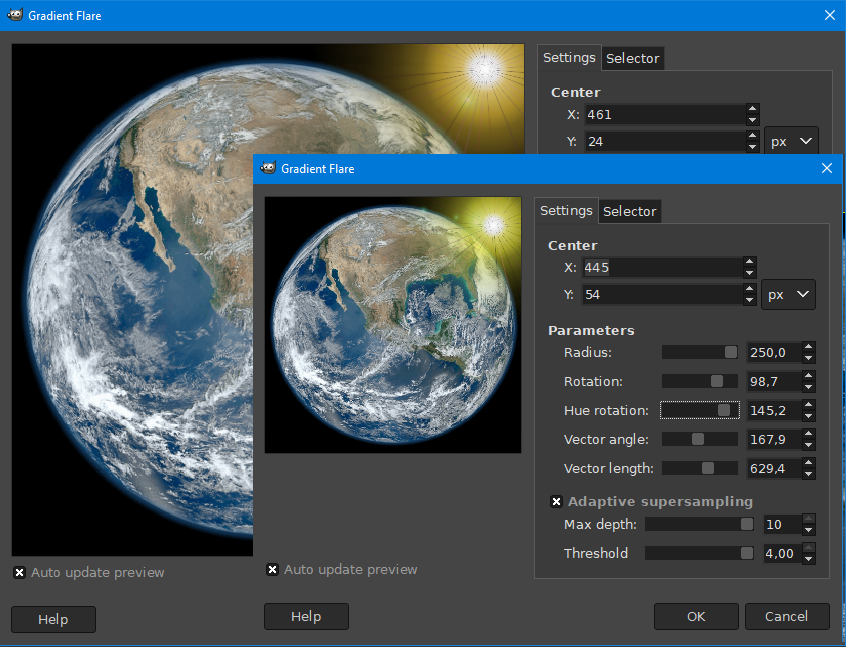Click the Threshold slider
This screenshot has width=846, height=647.
click(699, 553)
